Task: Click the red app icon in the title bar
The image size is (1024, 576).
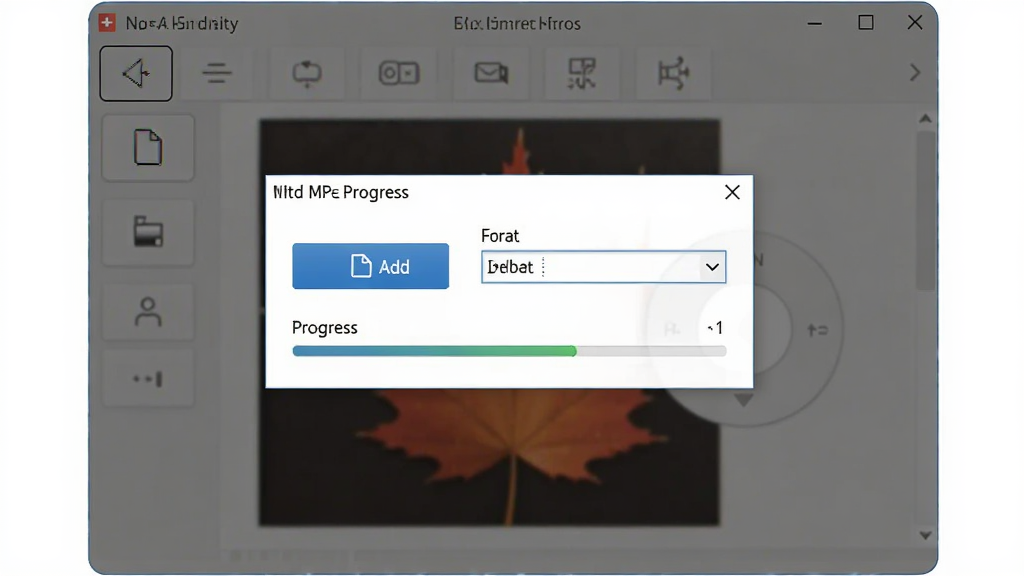Action: 107,23
